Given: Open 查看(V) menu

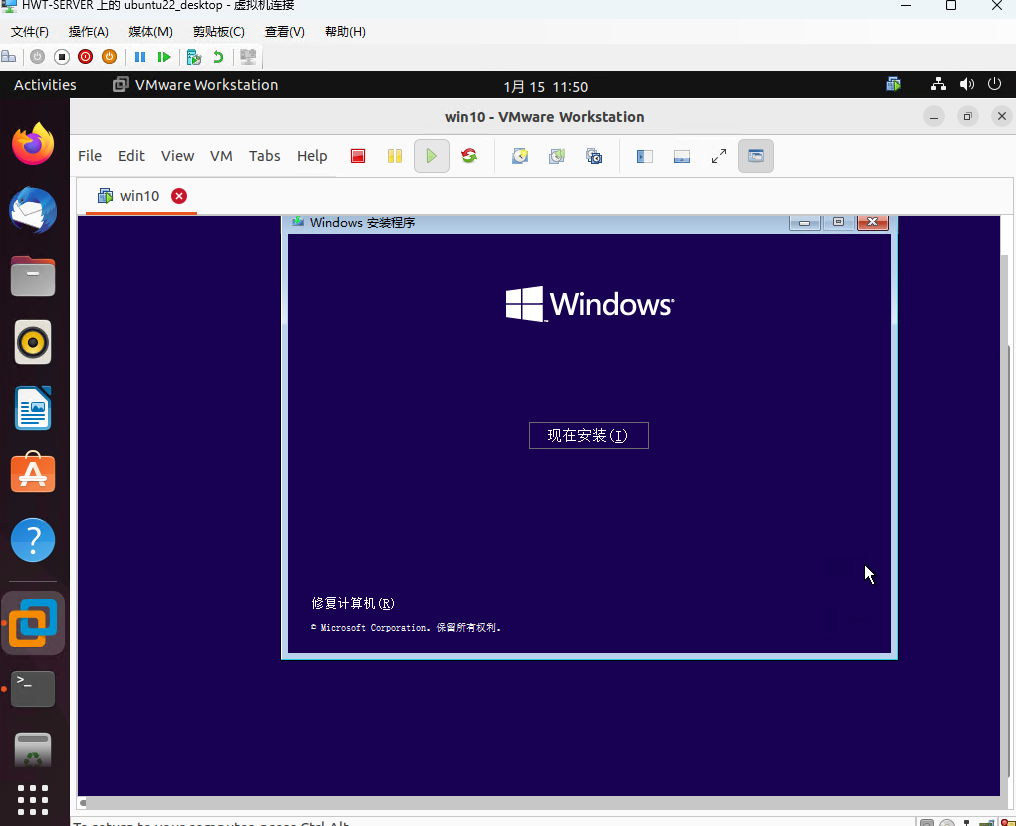Looking at the screenshot, I should pos(284,32).
